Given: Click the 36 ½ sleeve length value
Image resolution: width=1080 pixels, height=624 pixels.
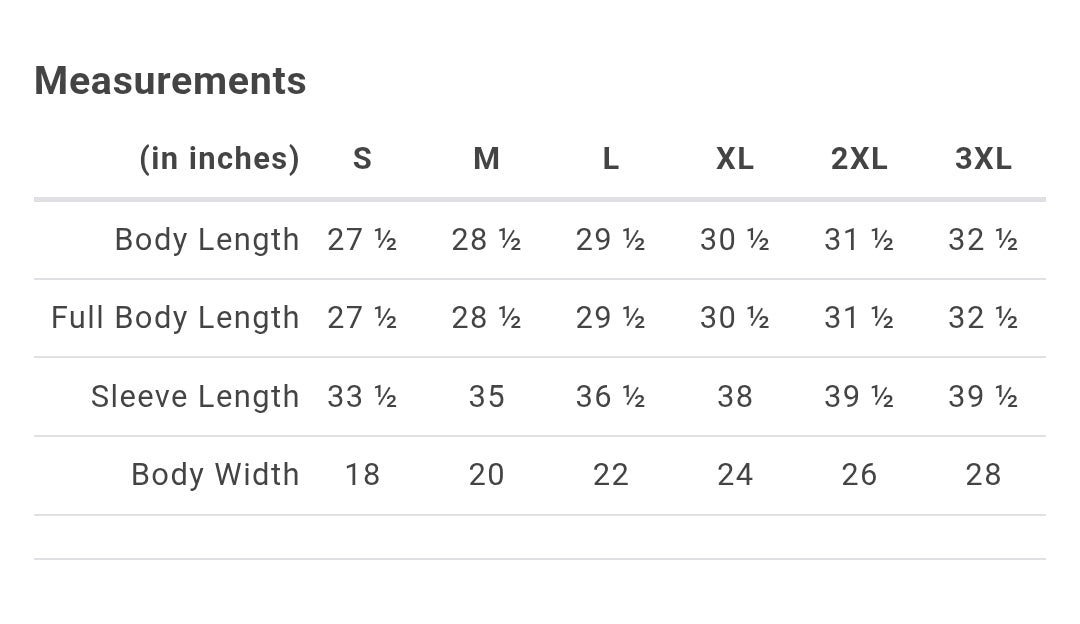Looking at the screenshot, I should (x=610, y=397).
